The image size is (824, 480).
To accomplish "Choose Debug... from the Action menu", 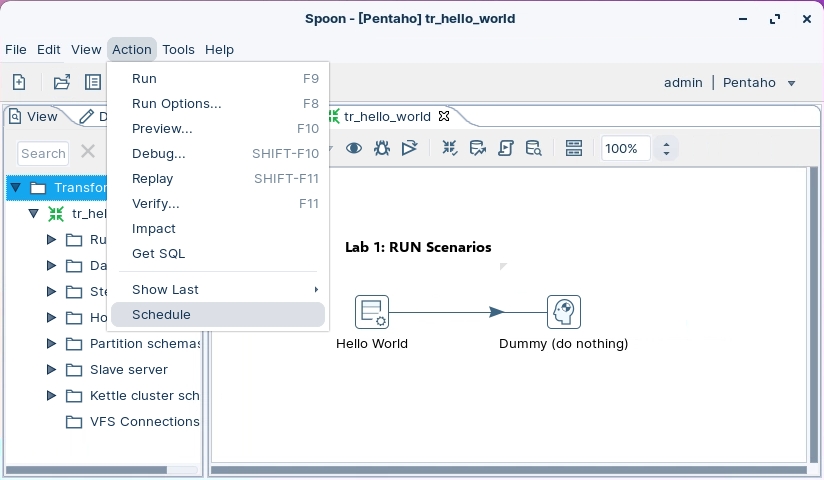I will [x=218, y=154].
